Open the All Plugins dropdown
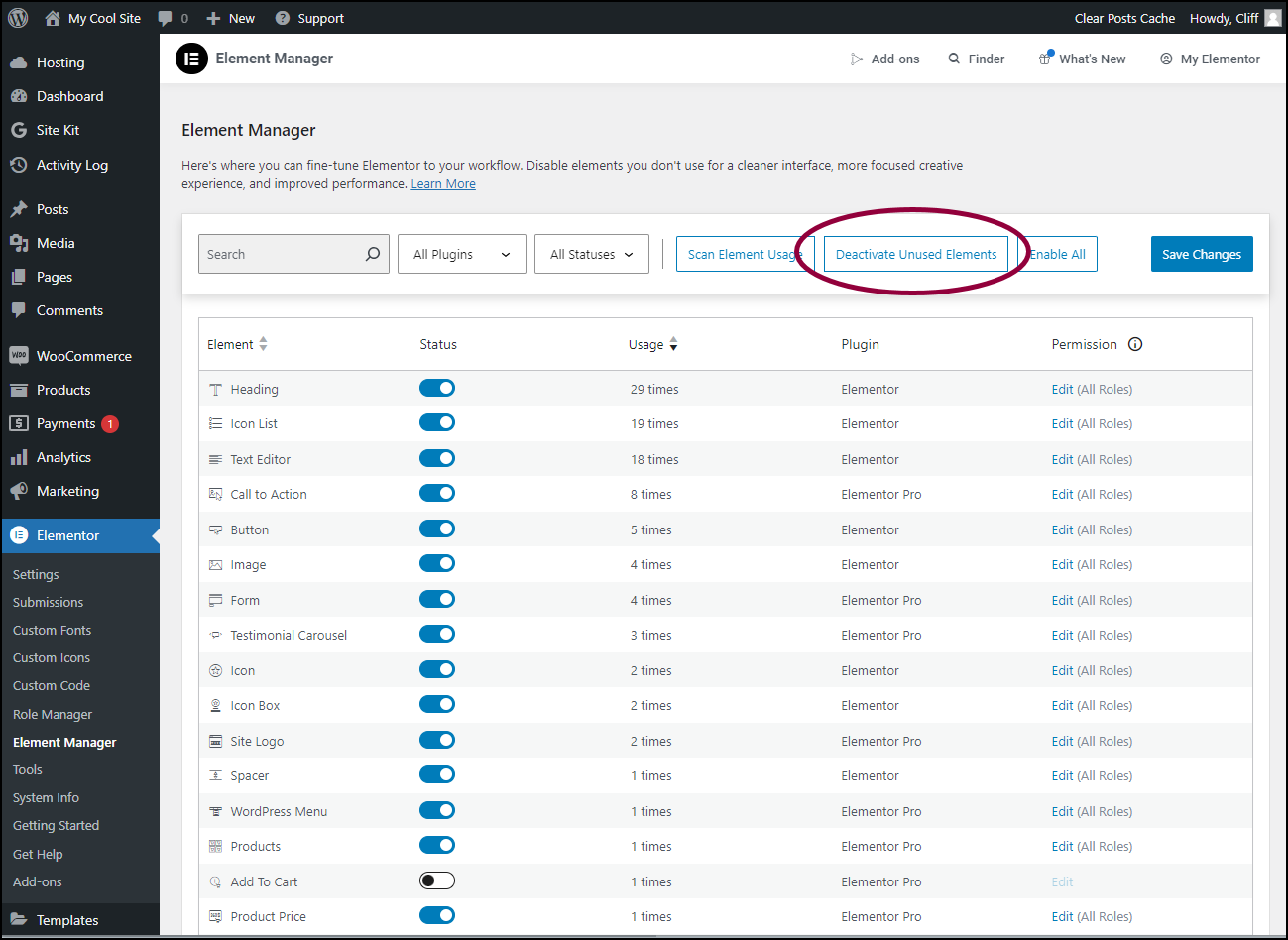Viewport: 1288px width, 940px height. (x=462, y=254)
